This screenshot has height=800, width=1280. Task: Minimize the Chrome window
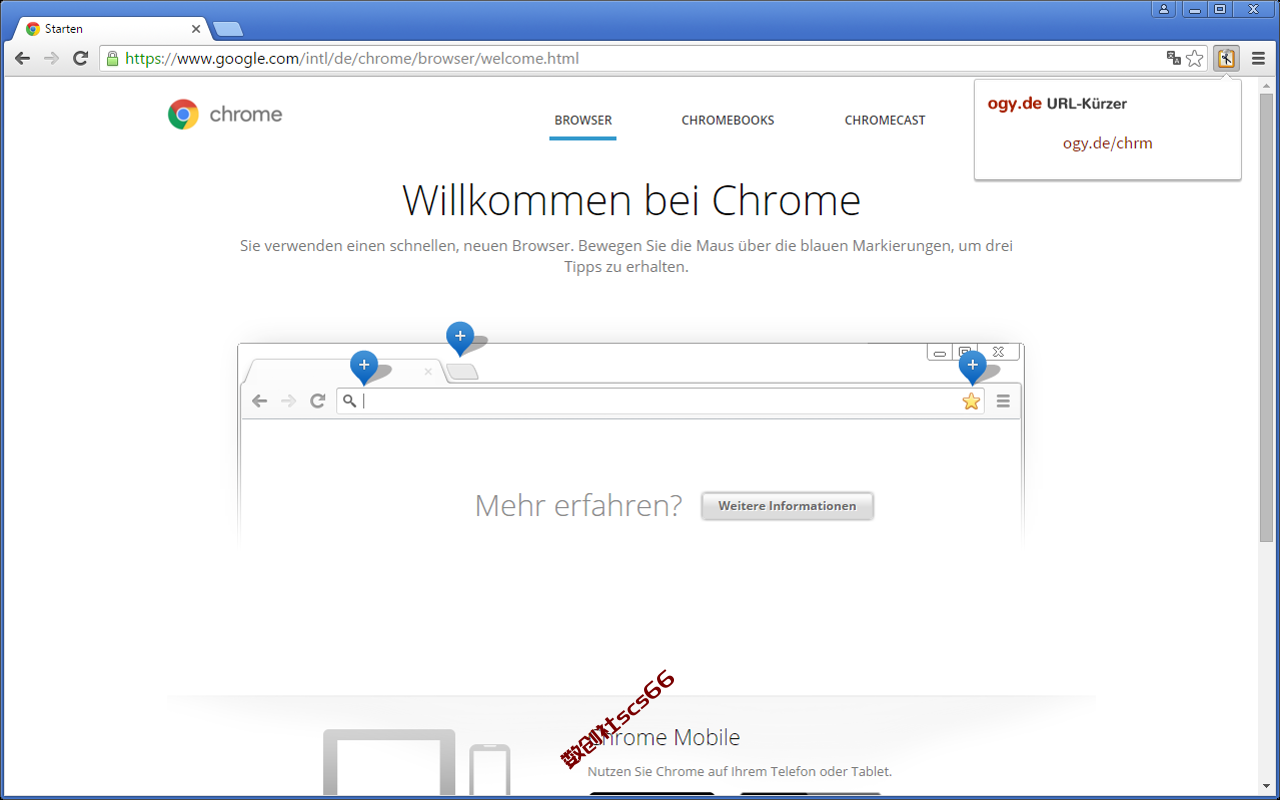click(x=1194, y=9)
